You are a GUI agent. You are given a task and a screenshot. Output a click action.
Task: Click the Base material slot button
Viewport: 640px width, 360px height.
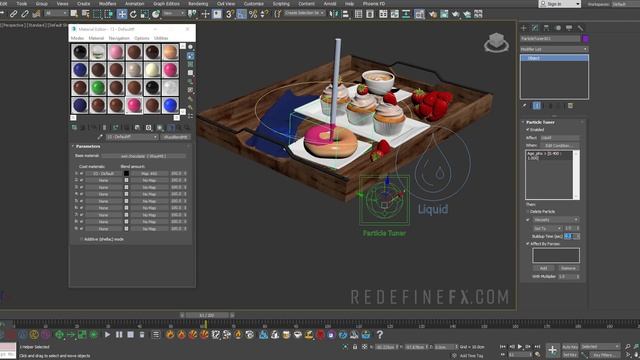pyautogui.click(x=143, y=156)
